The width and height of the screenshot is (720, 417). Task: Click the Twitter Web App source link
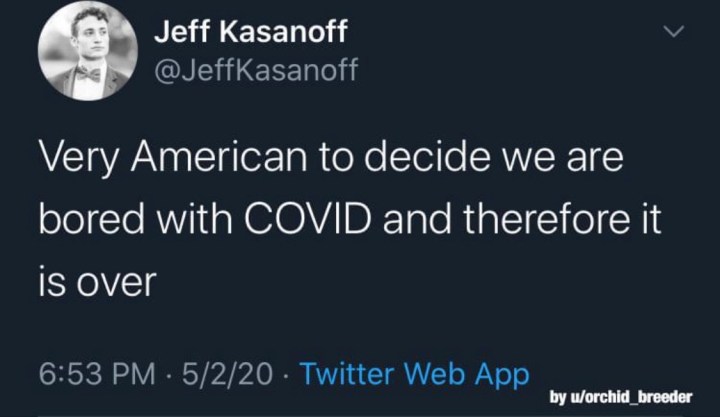414,375
